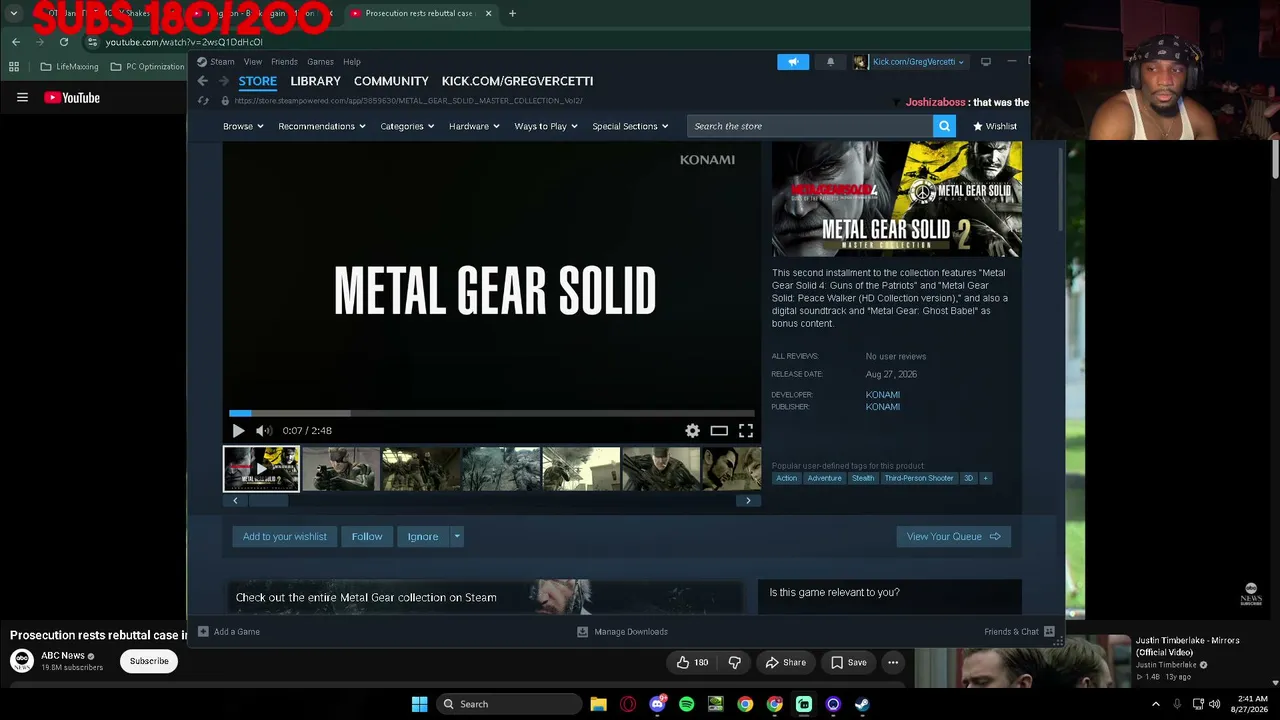Click the Adventure tag
Screen dimensions: 1280x720
825,479
